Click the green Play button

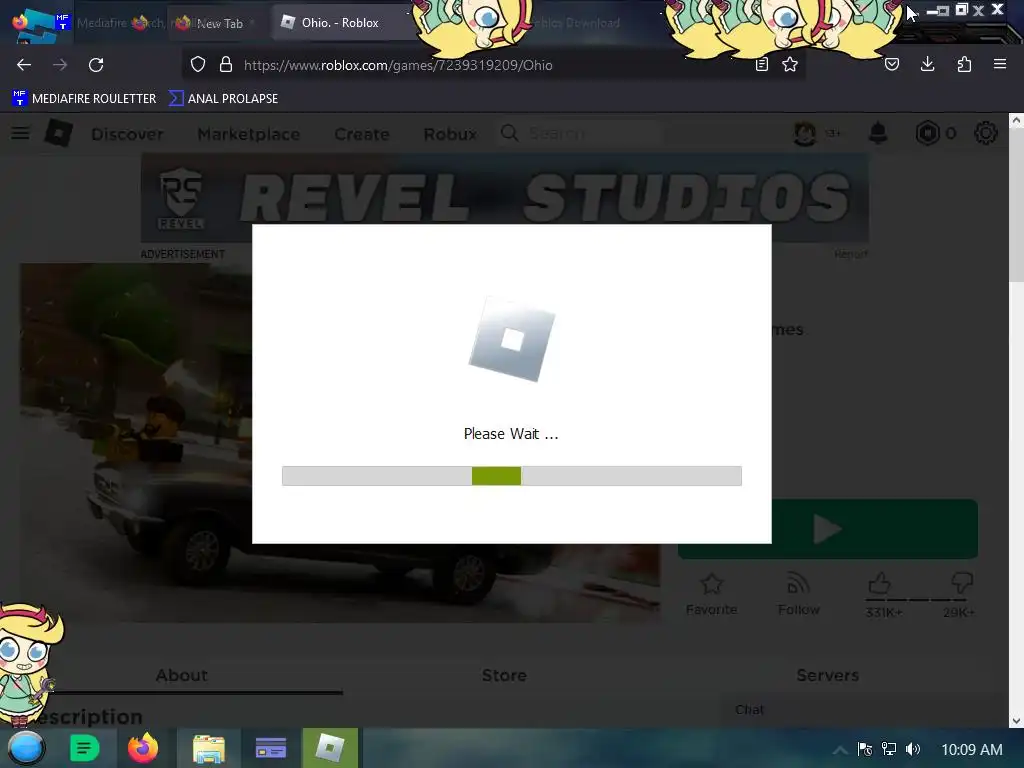[827, 529]
